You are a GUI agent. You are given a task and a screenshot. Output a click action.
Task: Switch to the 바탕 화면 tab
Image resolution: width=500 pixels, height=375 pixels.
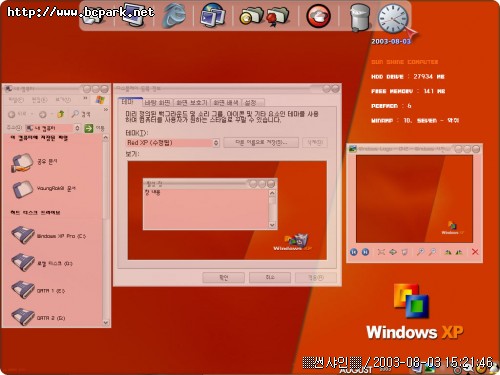[x=157, y=102]
